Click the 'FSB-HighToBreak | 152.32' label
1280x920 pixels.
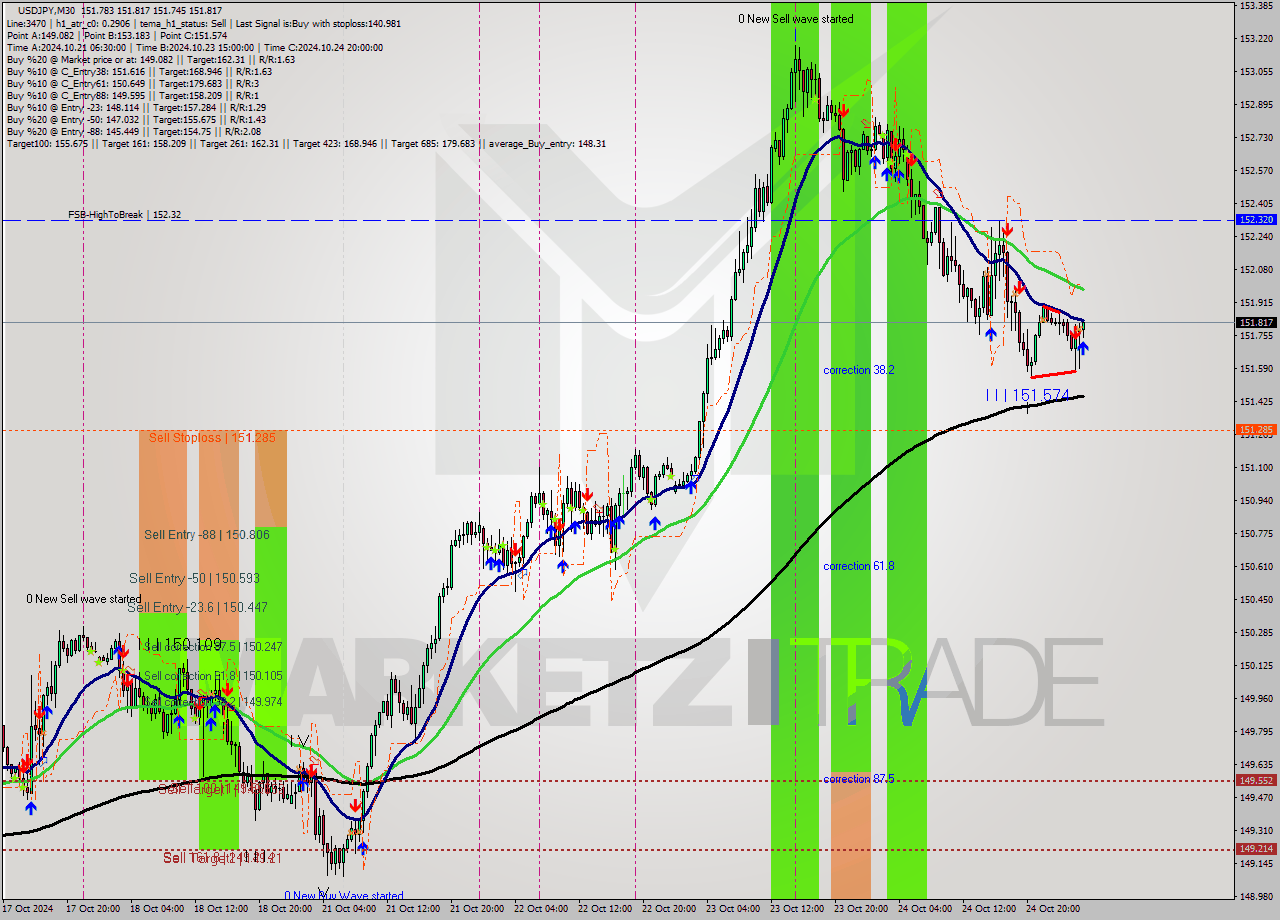(x=125, y=215)
